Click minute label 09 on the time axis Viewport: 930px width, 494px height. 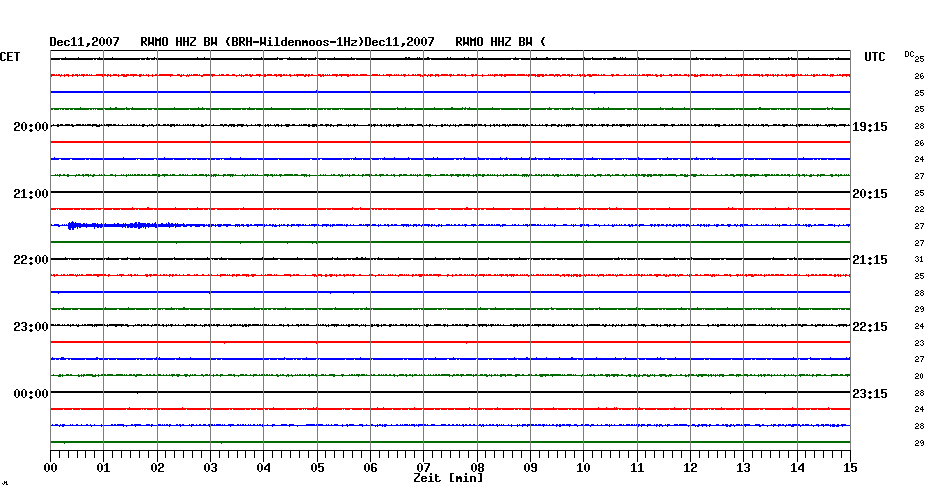(x=531, y=467)
